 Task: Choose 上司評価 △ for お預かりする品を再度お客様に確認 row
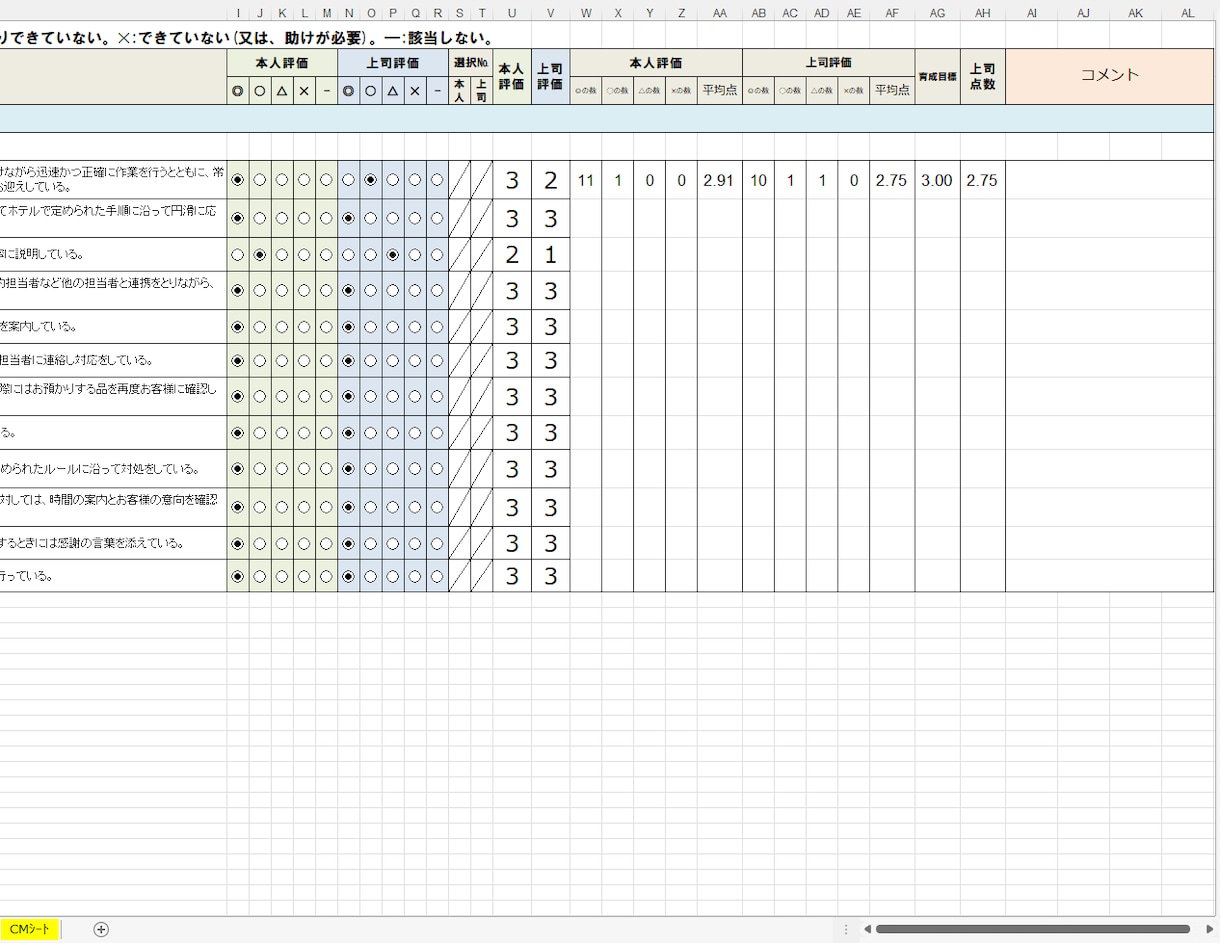point(393,397)
